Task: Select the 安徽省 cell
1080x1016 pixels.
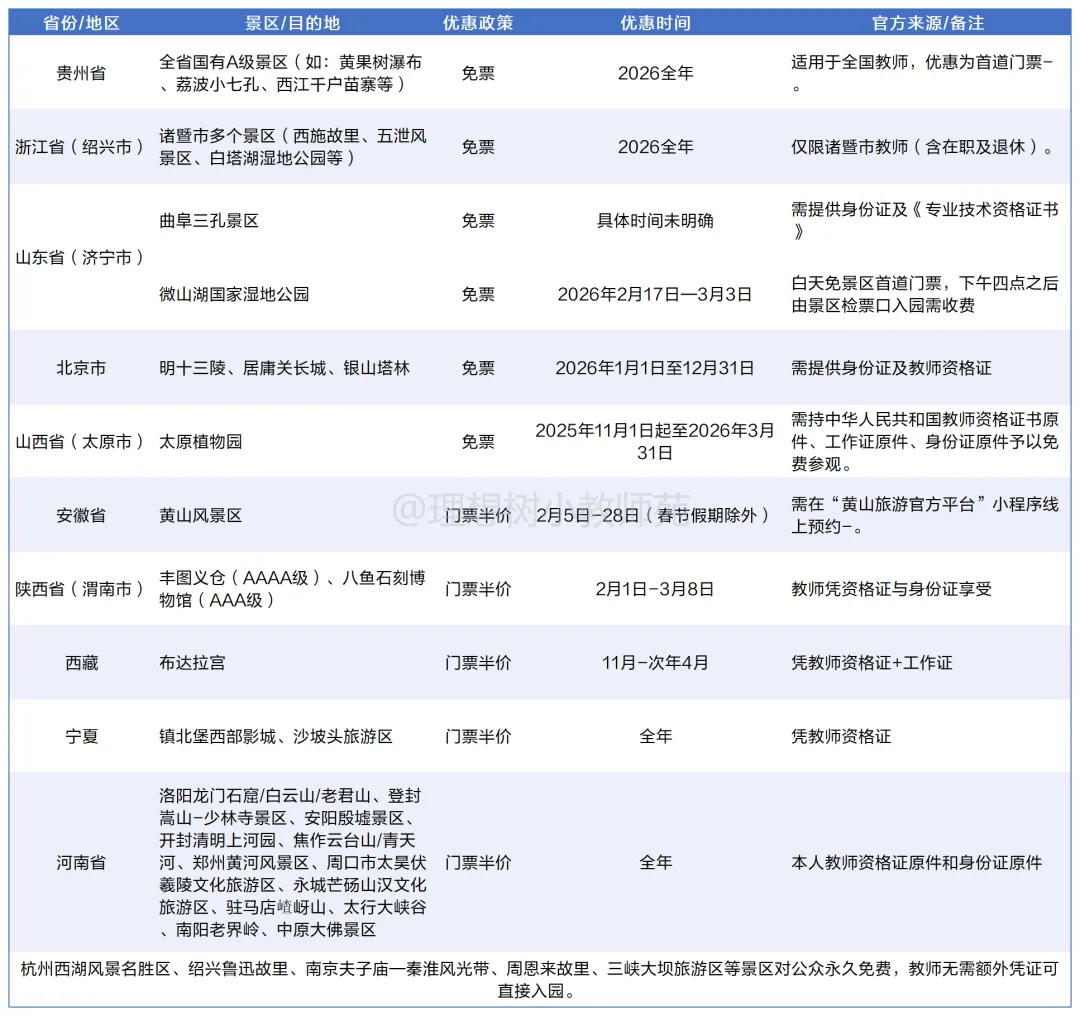Action: click(x=81, y=515)
